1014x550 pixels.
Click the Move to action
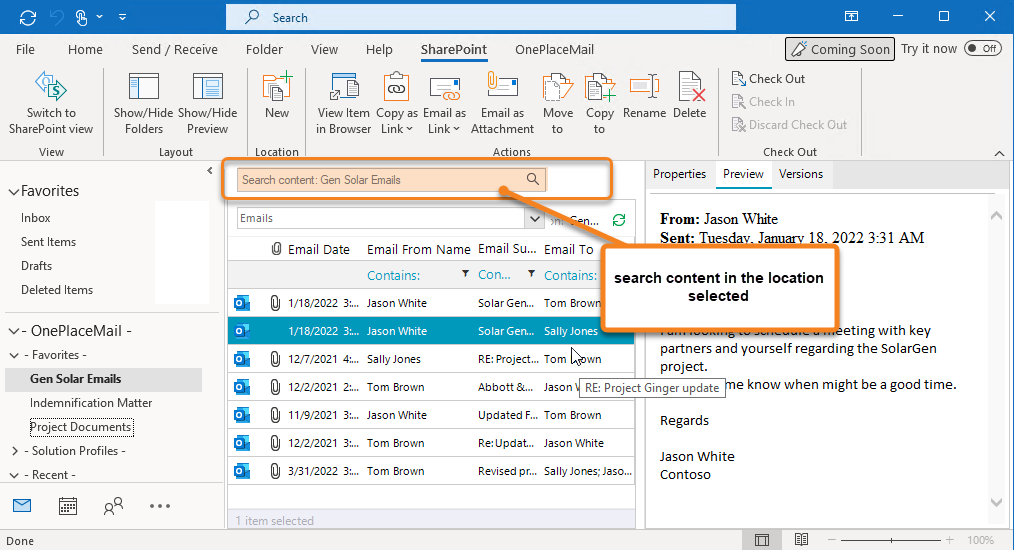pos(557,103)
